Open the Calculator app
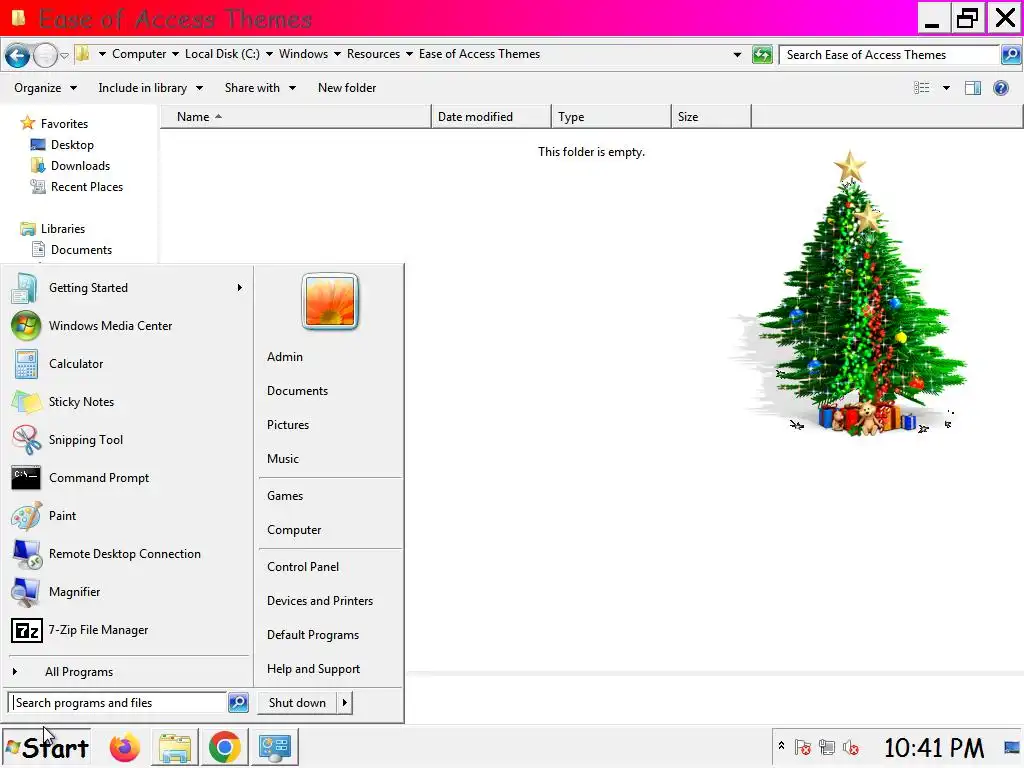 tap(129, 364)
